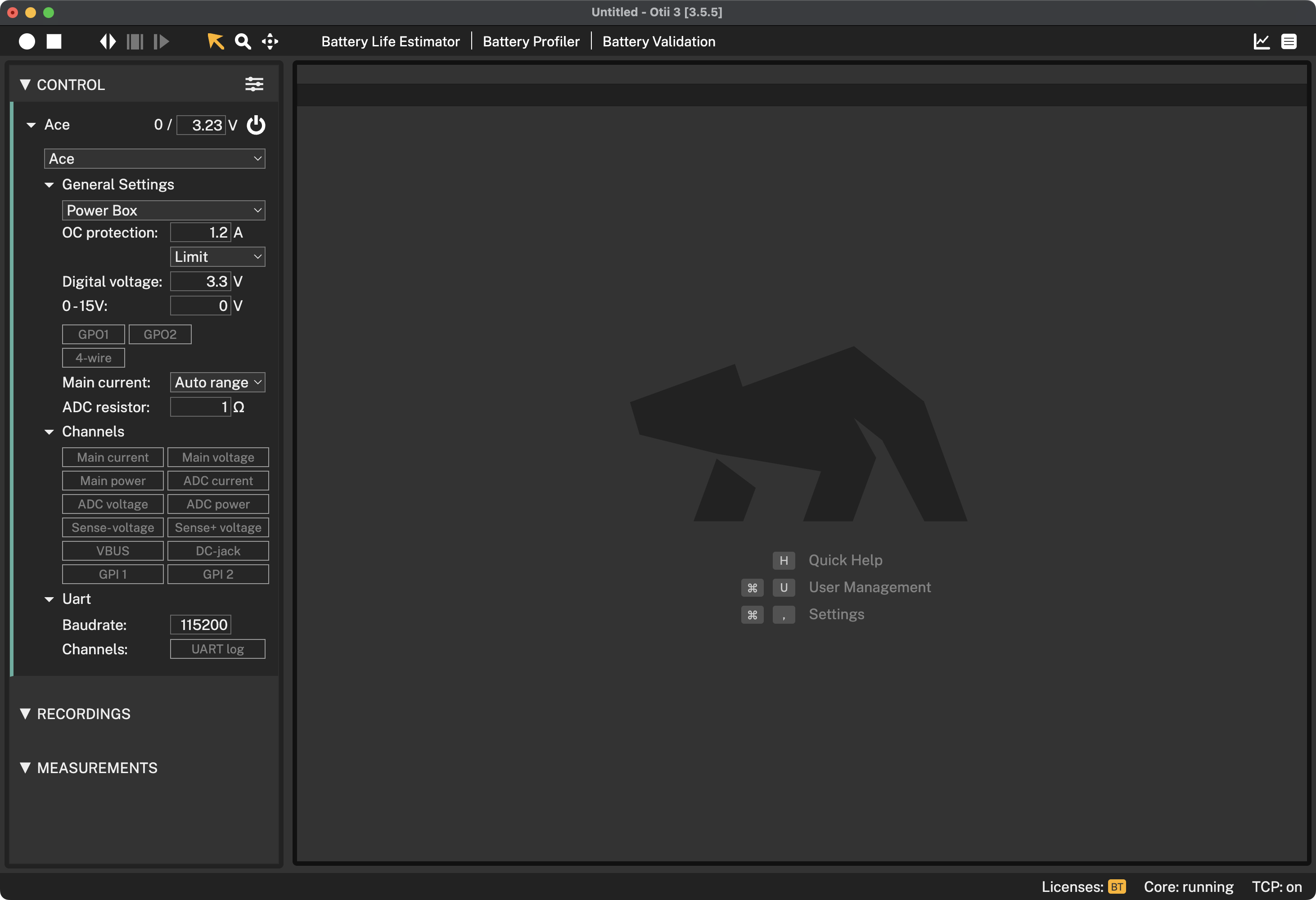Click the macOS yellow minimize button

pyautogui.click(x=31, y=12)
